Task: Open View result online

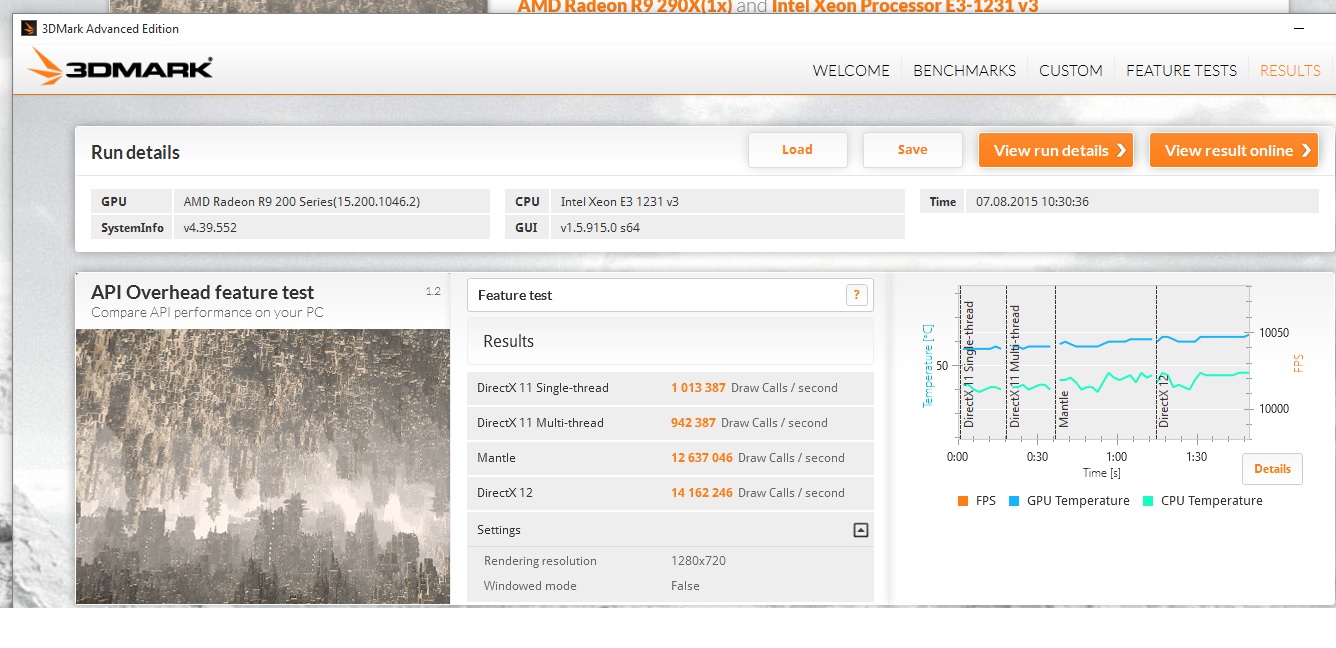Action: point(1234,150)
